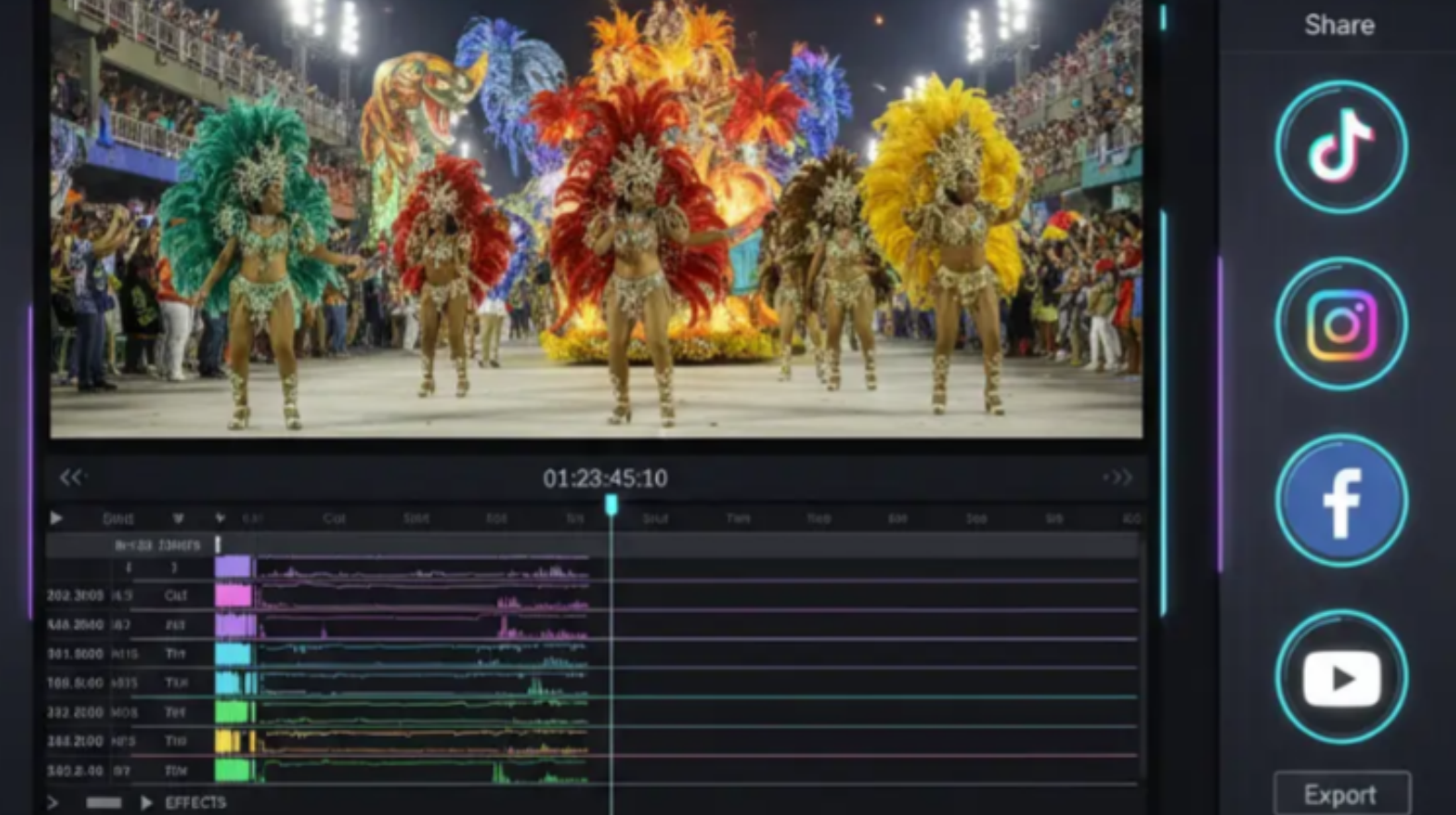Select the pink clip block on the track labeled Cut
Screen dimensions: 1456x815
[233, 596]
